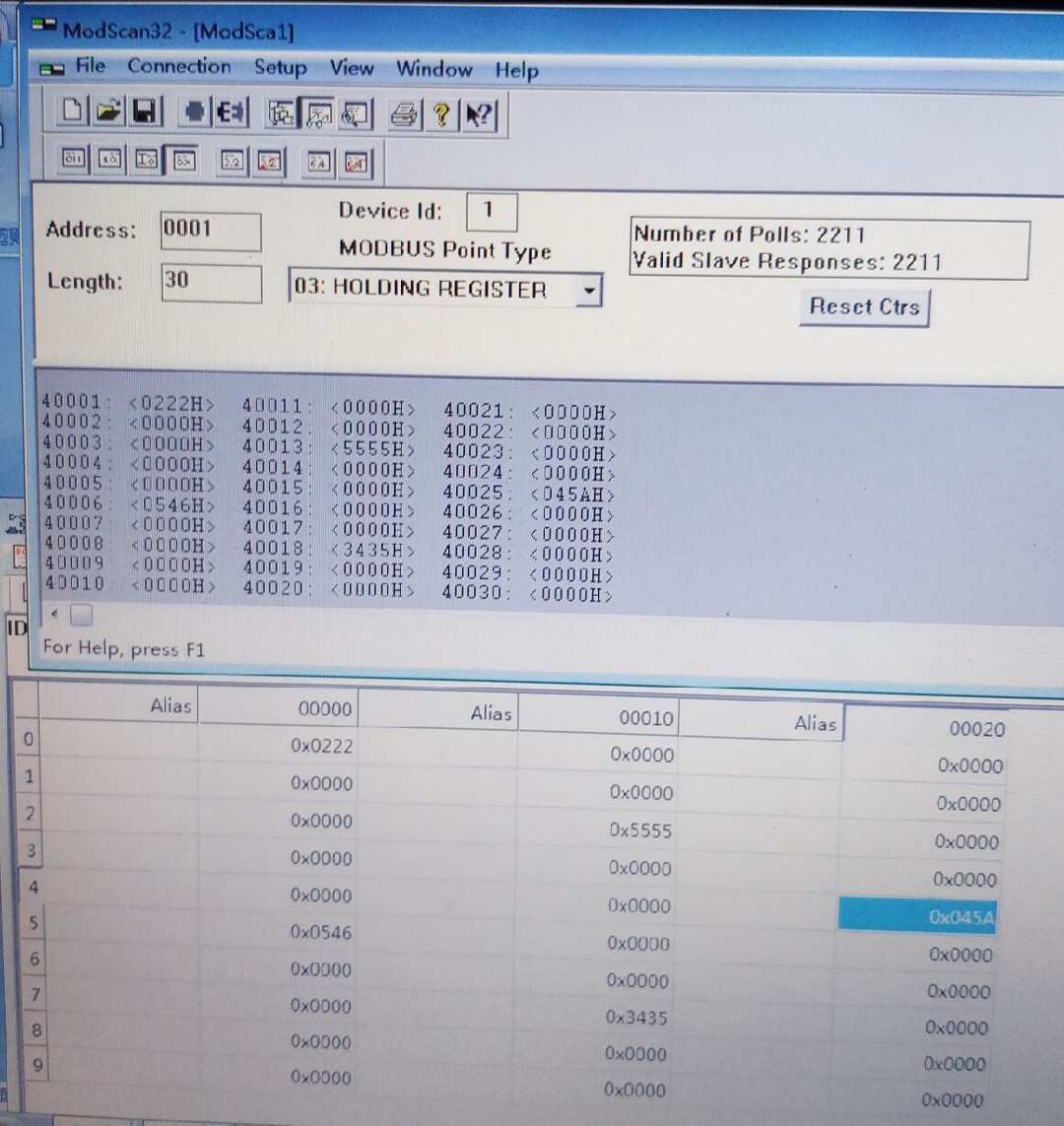Activate context help arrow-question icon

(x=479, y=115)
